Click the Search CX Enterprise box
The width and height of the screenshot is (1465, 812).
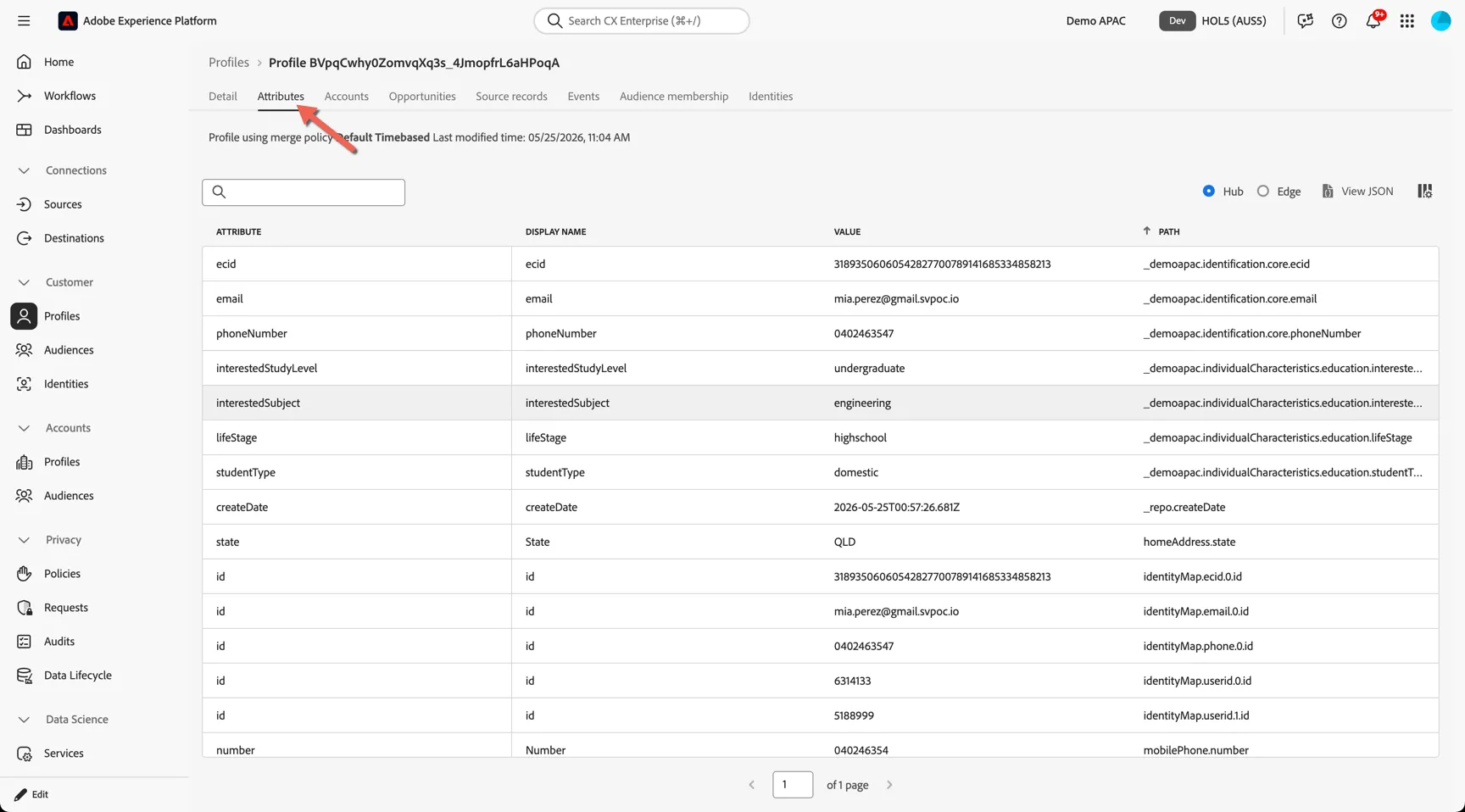(x=642, y=20)
